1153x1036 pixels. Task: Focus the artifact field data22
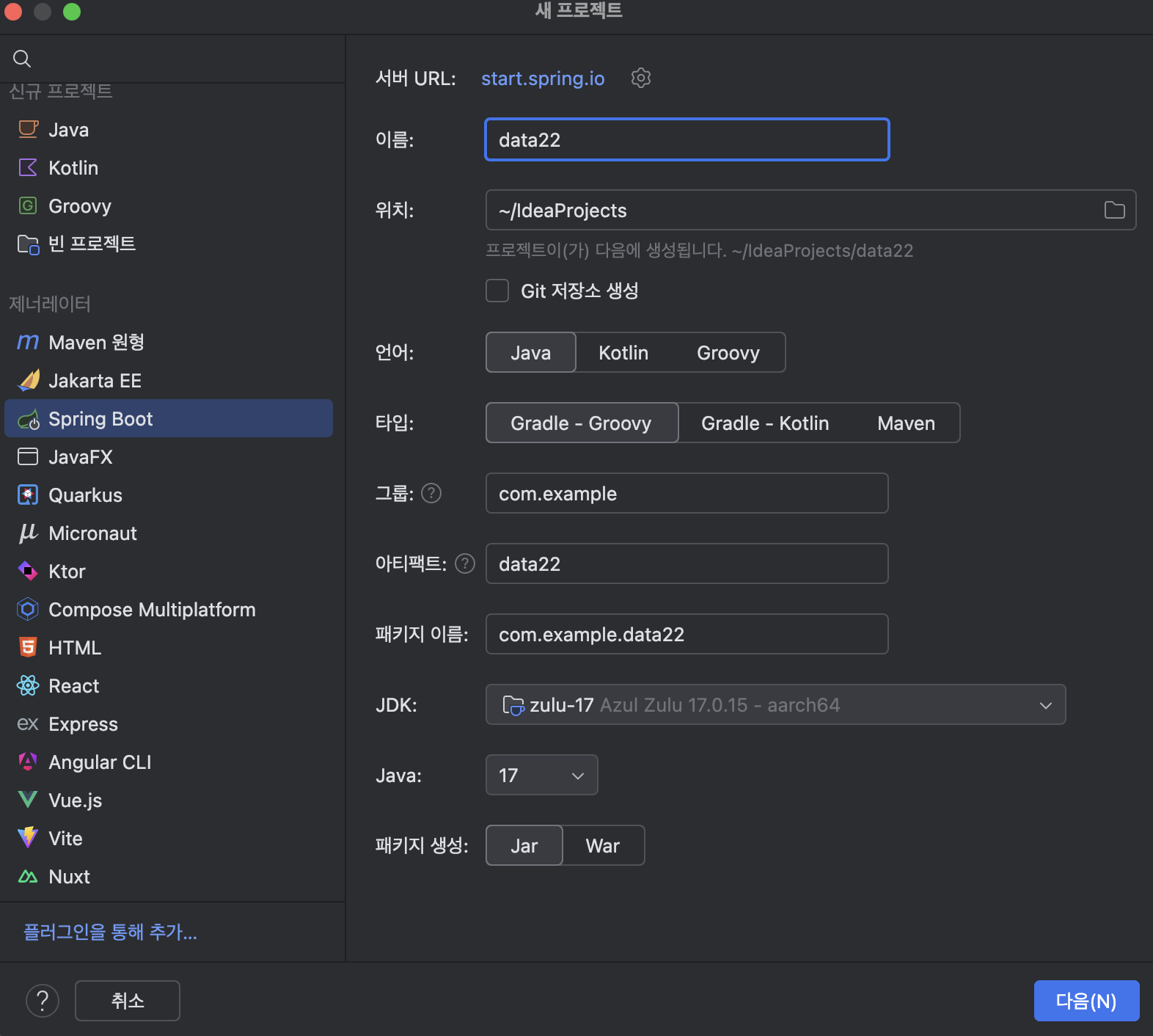[687, 563]
